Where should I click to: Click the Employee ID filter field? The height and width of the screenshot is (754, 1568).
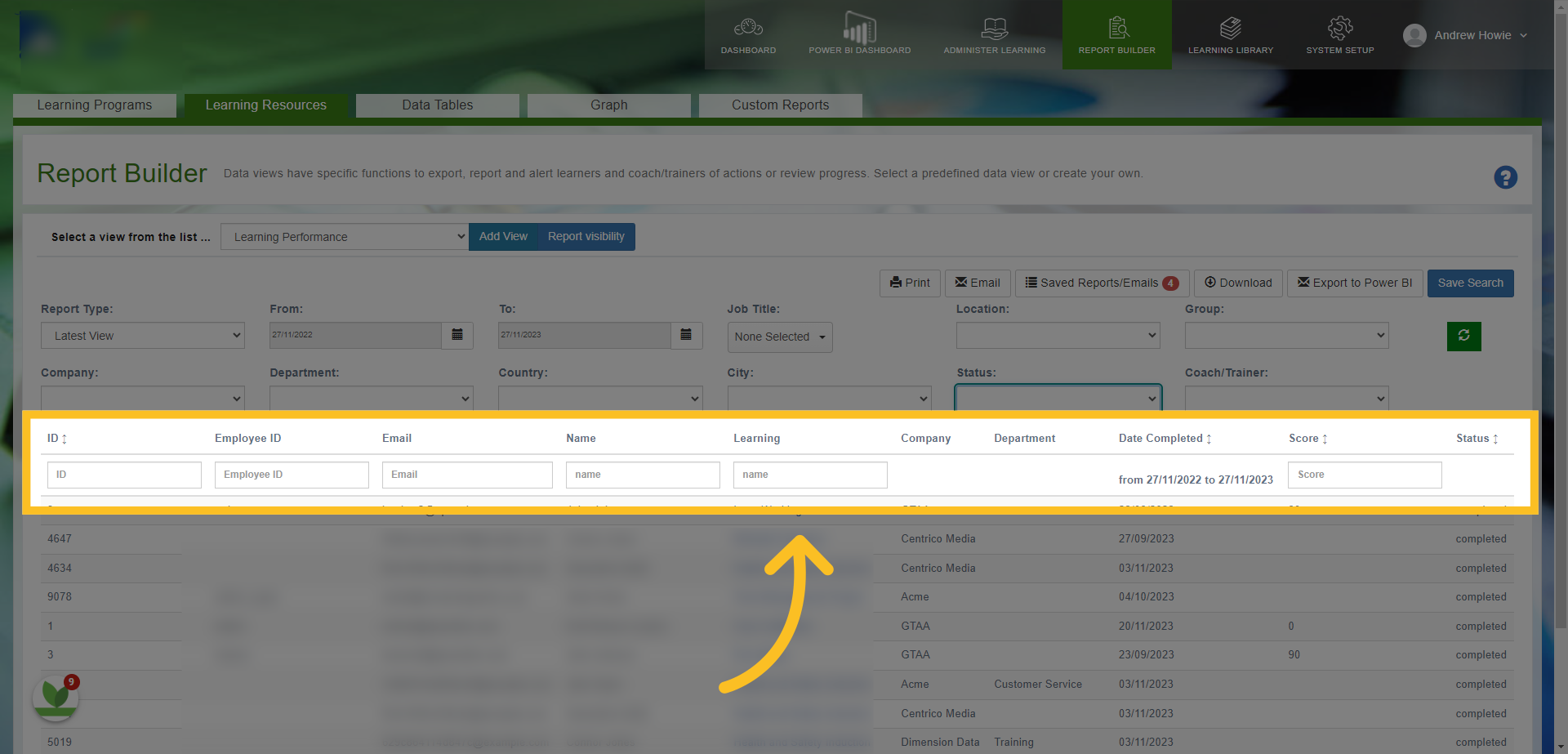point(292,475)
